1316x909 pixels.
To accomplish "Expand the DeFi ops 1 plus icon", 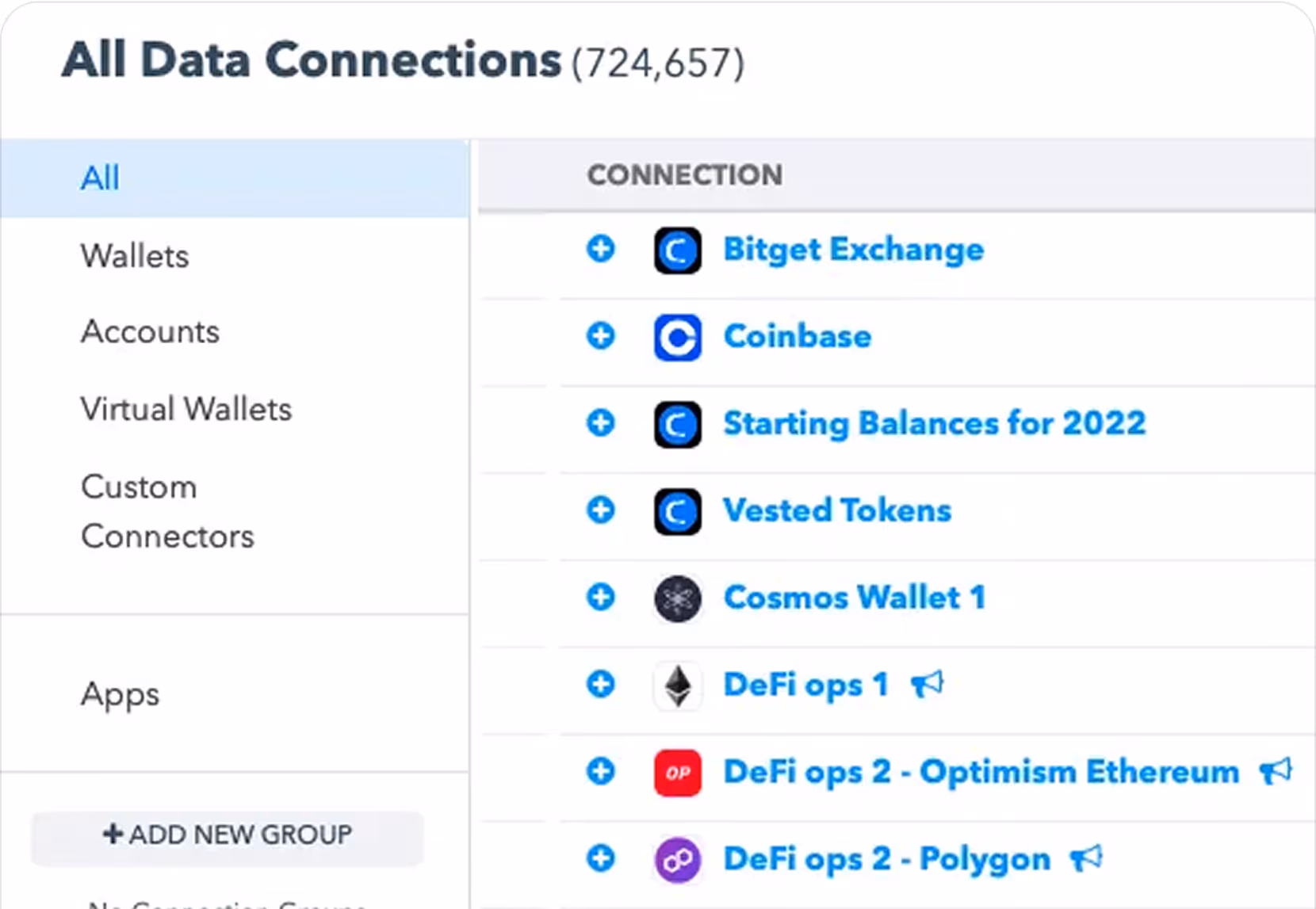I will pyautogui.click(x=601, y=684).
